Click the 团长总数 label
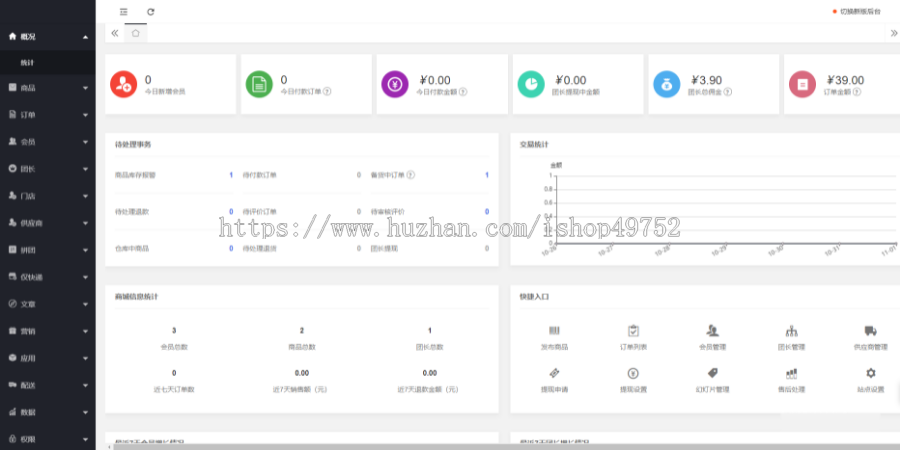Screen dimensions: 900x450 point(429,347)
